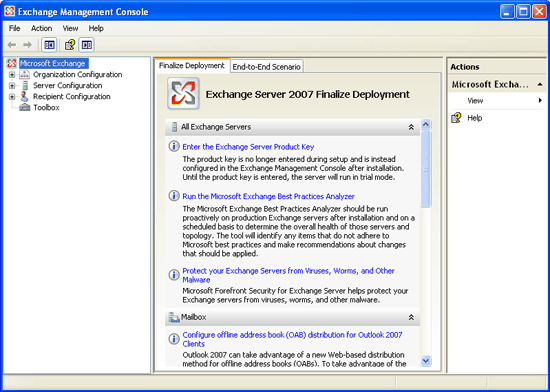Toggle Show/Hide Console Tree toolbar icon
This screenshot has height=392, width=550.
[49, 45]
